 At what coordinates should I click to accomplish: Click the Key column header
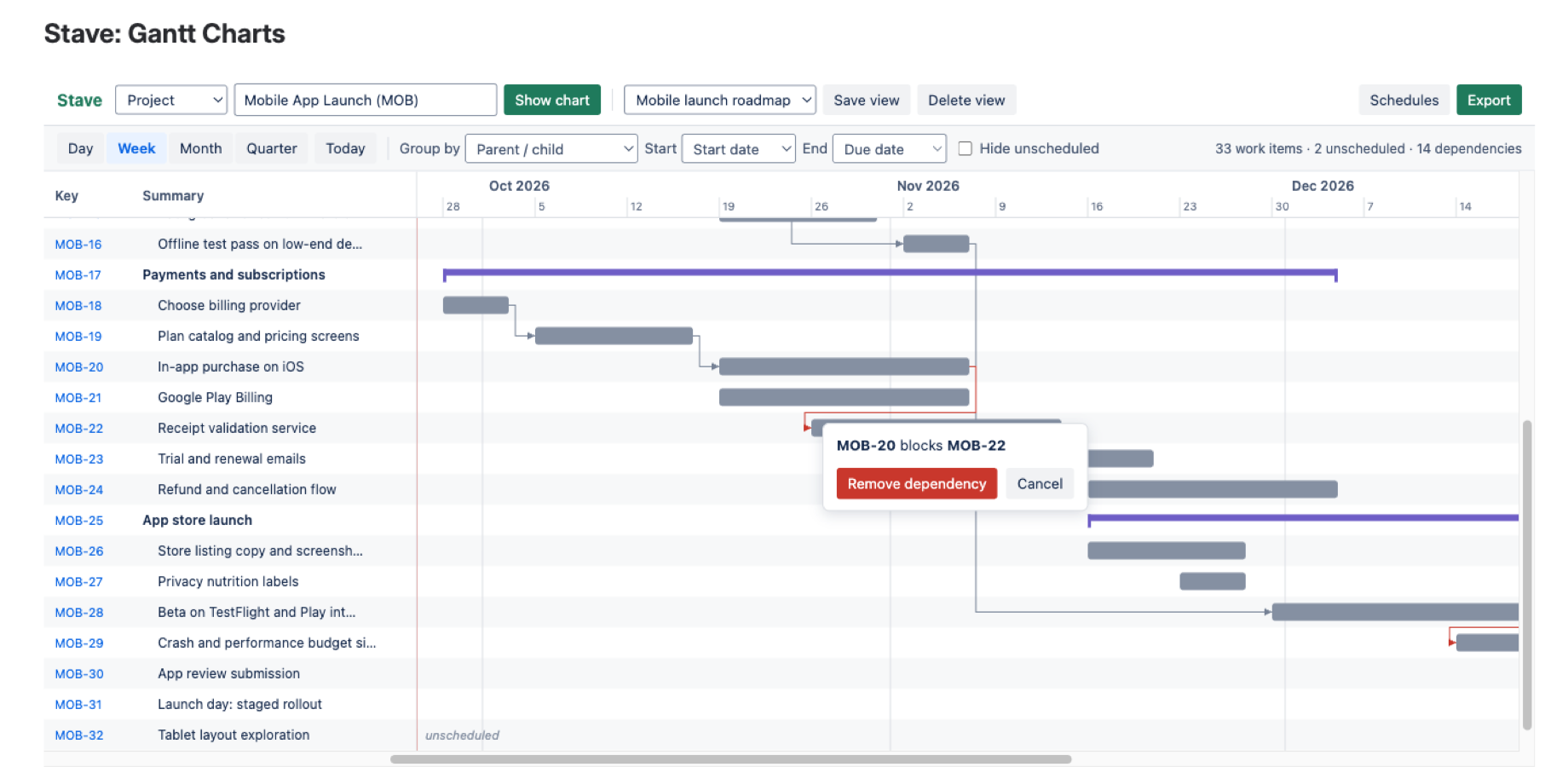(66, 196)
